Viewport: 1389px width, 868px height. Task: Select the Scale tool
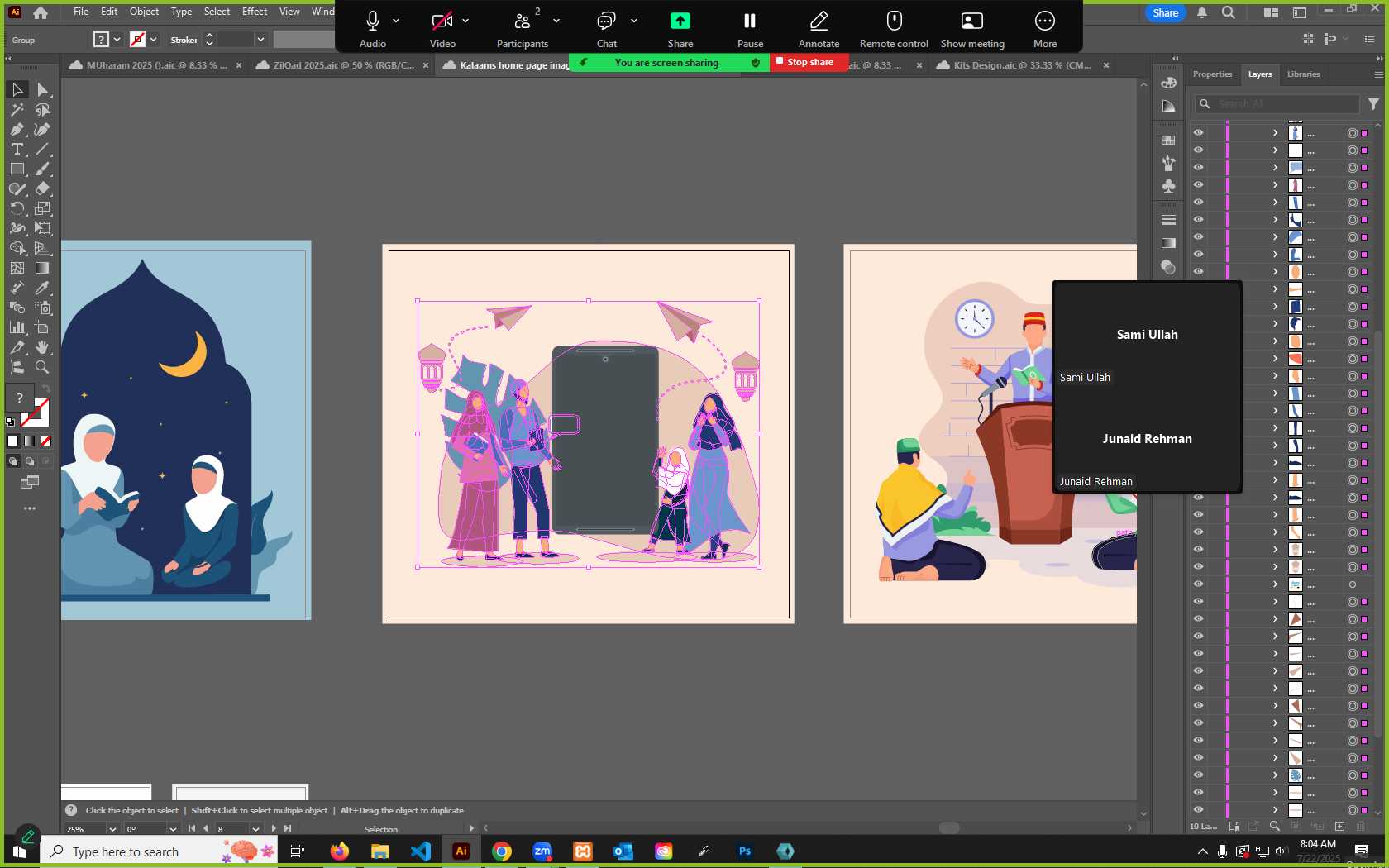click(x=43, y=208)
